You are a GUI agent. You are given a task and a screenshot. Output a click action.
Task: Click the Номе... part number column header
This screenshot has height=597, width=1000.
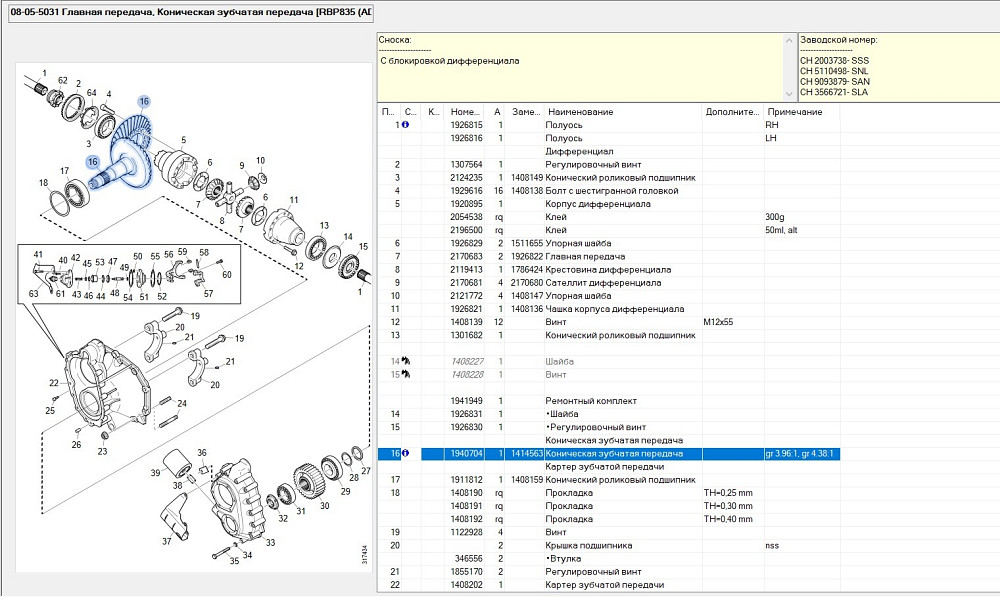tap(466, 112)
